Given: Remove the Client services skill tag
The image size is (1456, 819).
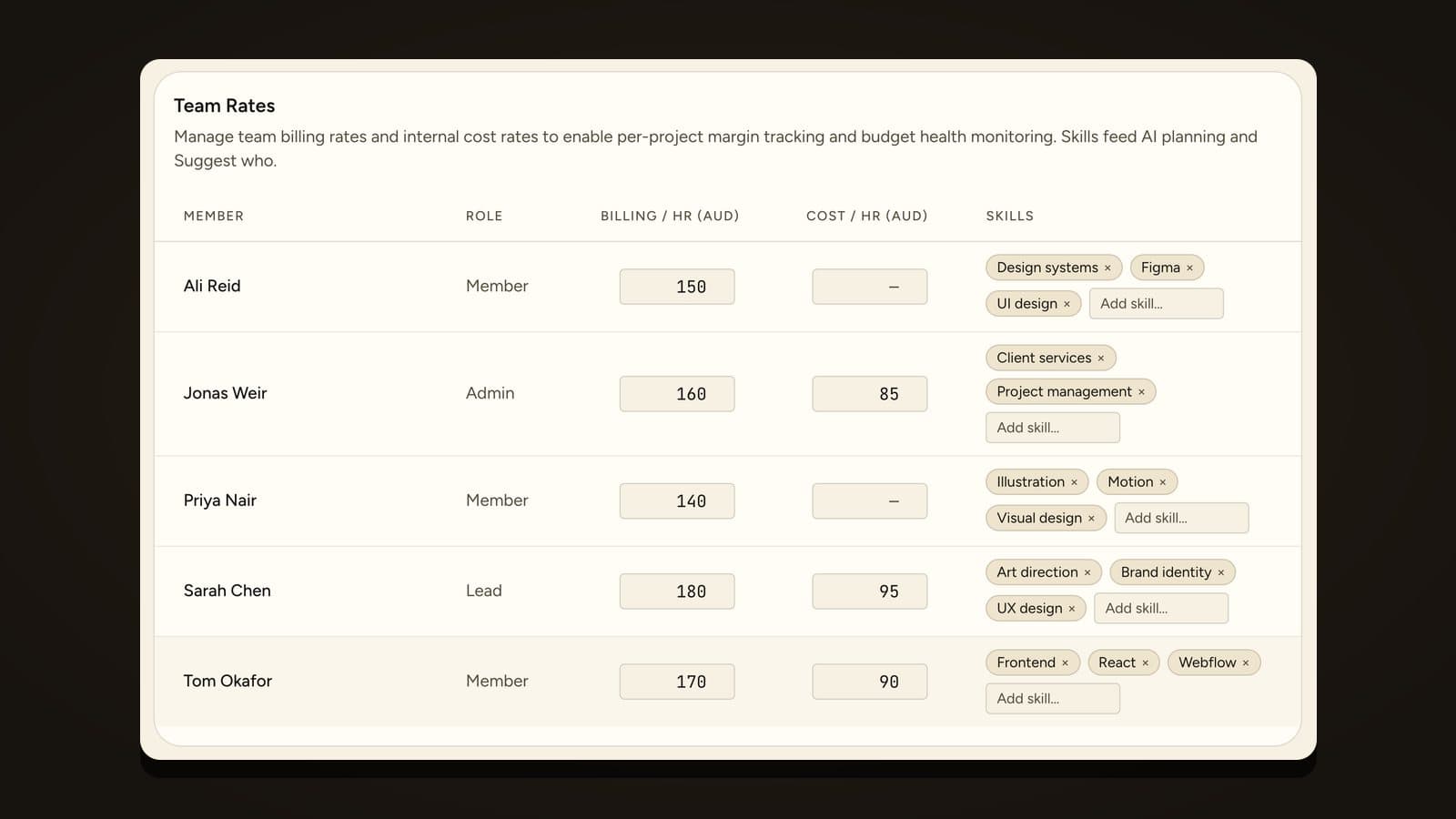Looking at the screenshot, I should coord(1100,359).
